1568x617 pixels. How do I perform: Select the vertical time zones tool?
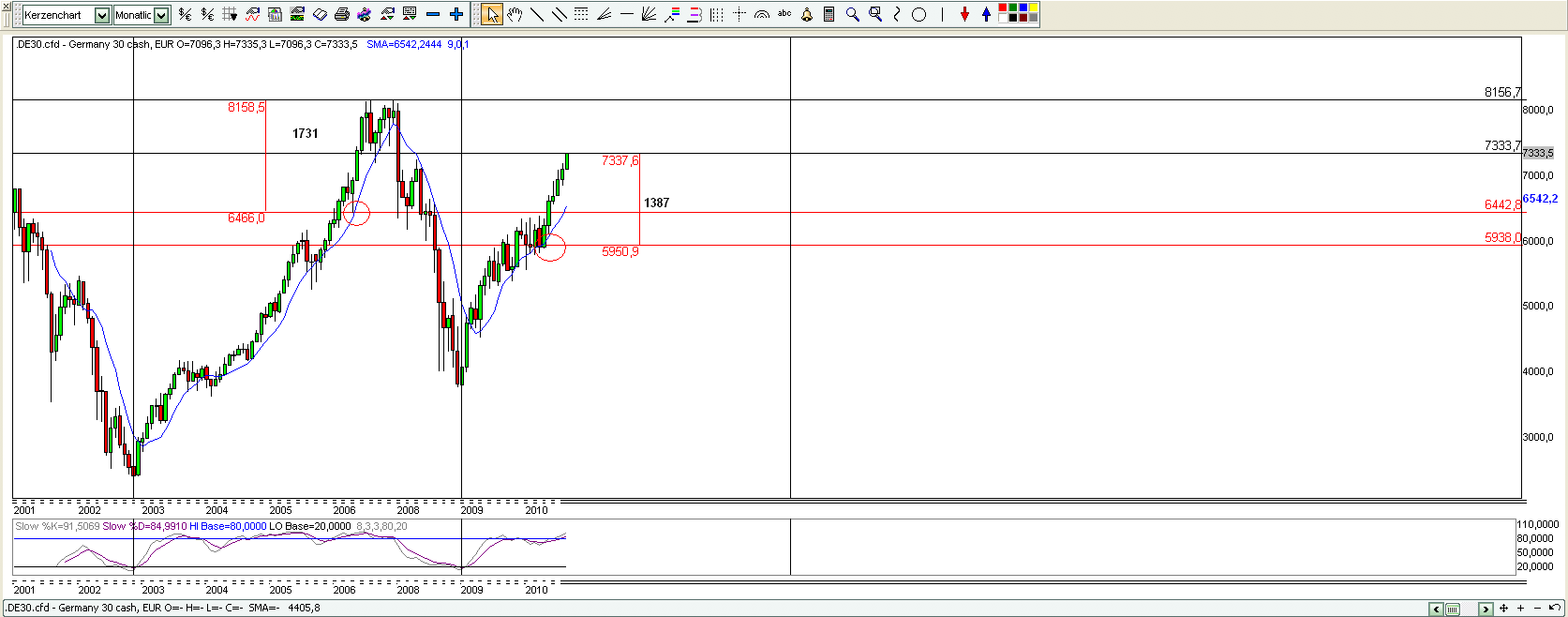tap(717, 14)
